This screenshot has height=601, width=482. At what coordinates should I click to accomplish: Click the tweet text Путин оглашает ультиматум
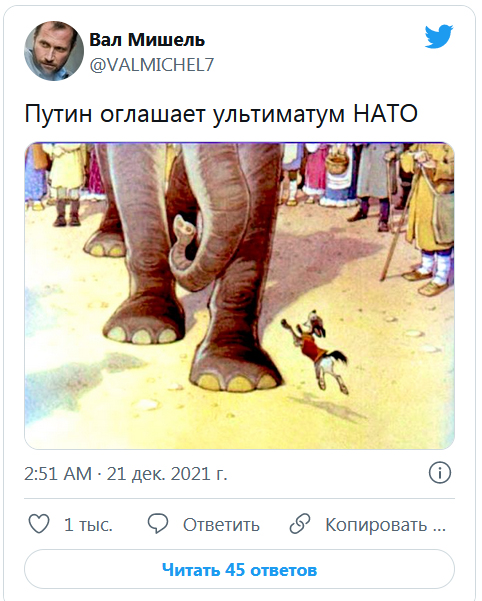point(185,113)
